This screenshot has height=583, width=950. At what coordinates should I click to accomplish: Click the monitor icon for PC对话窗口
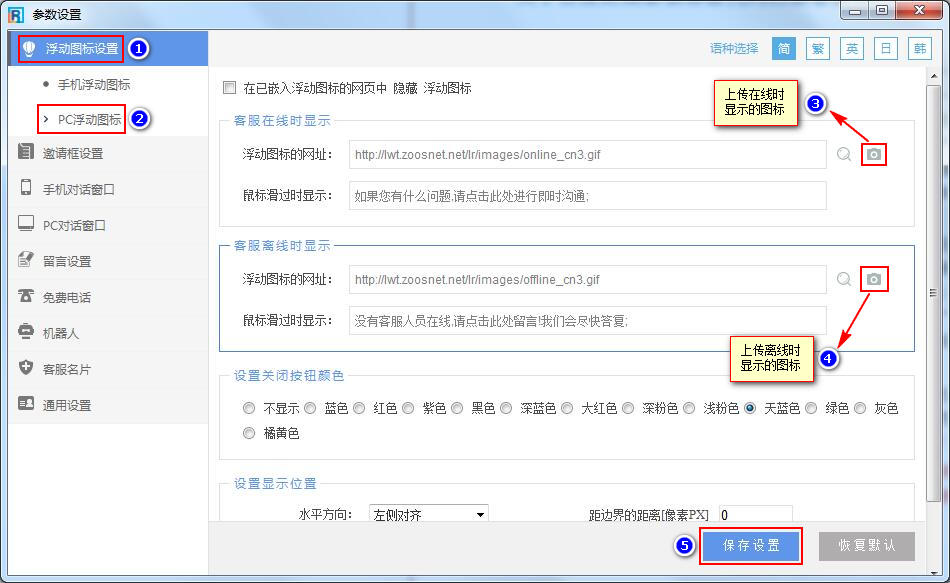pyautogui.click(x=26, y=224)
